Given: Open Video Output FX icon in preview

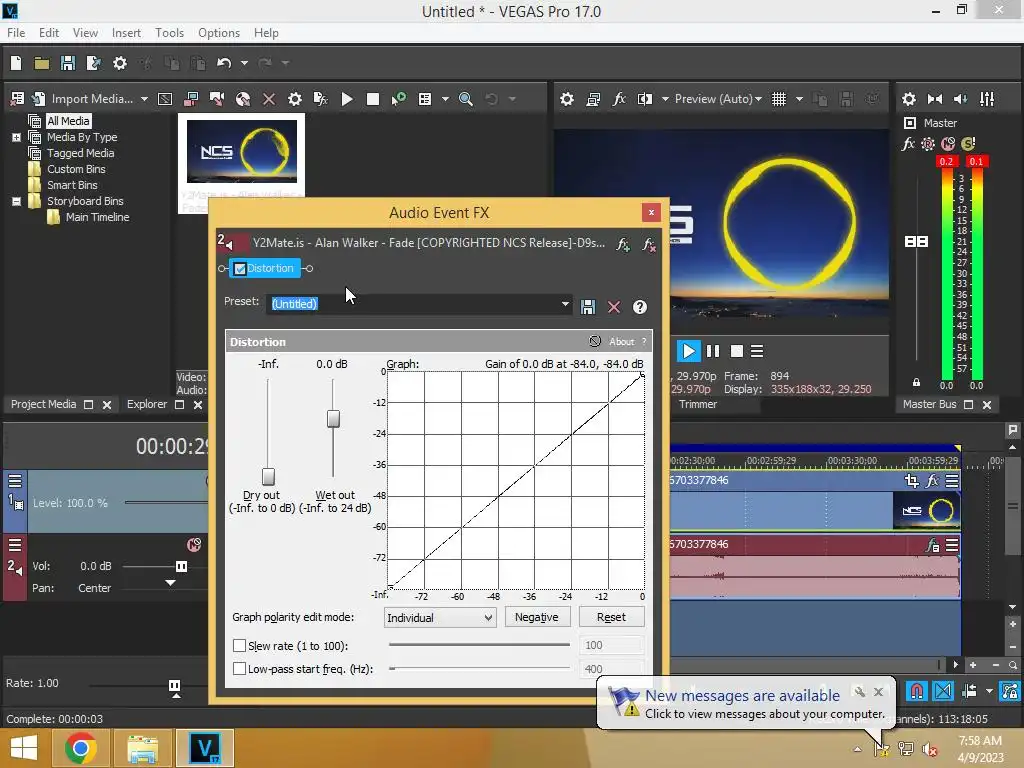Looking at the screenshot, I should pyautogui.click(x=619, y=99).
